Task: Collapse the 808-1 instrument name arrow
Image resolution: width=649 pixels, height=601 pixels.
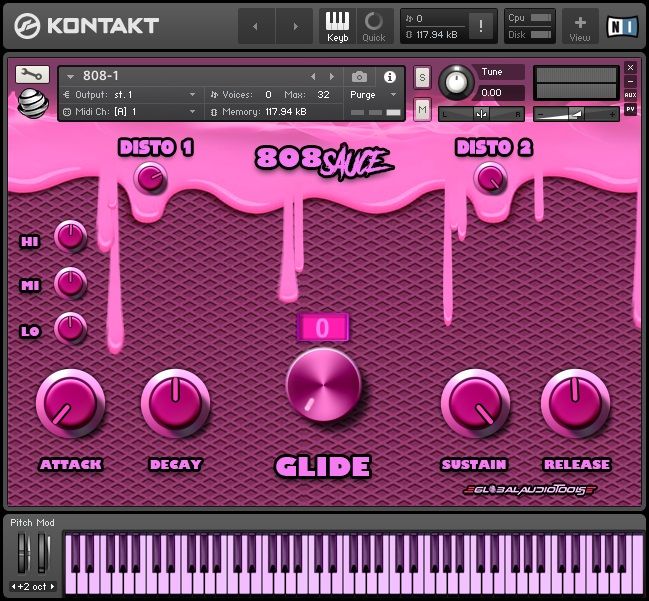Action: pos(71,76)
